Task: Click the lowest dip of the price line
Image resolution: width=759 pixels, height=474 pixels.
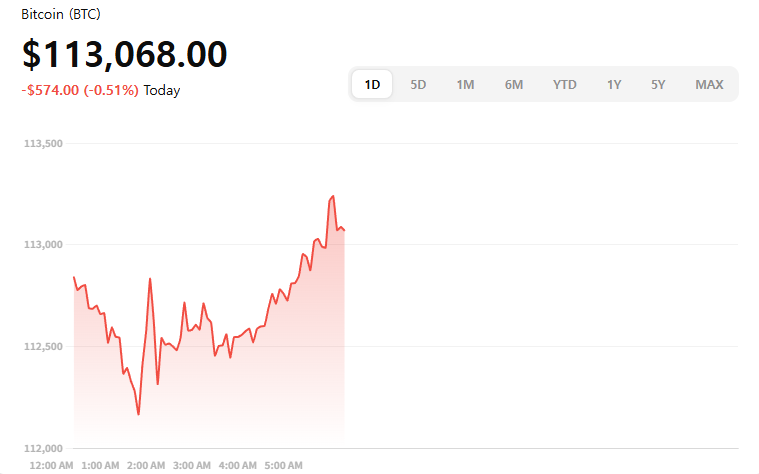Action: click(139, 414)
